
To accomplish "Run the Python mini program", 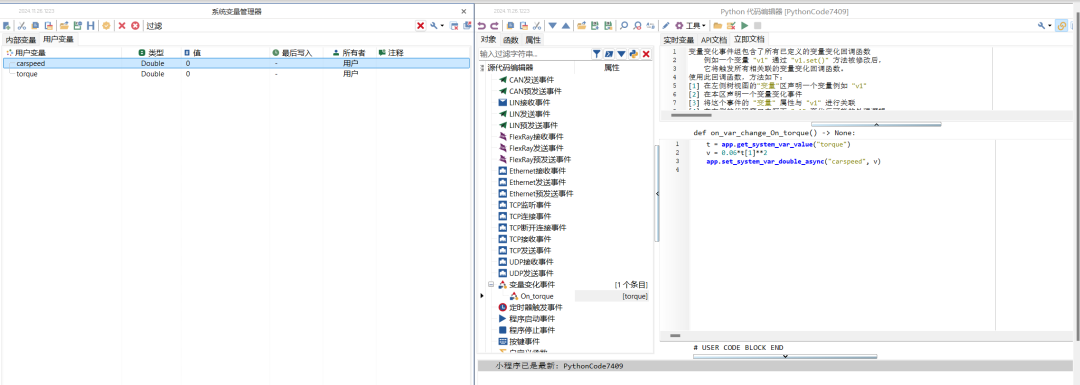I will tap(745, 25).
